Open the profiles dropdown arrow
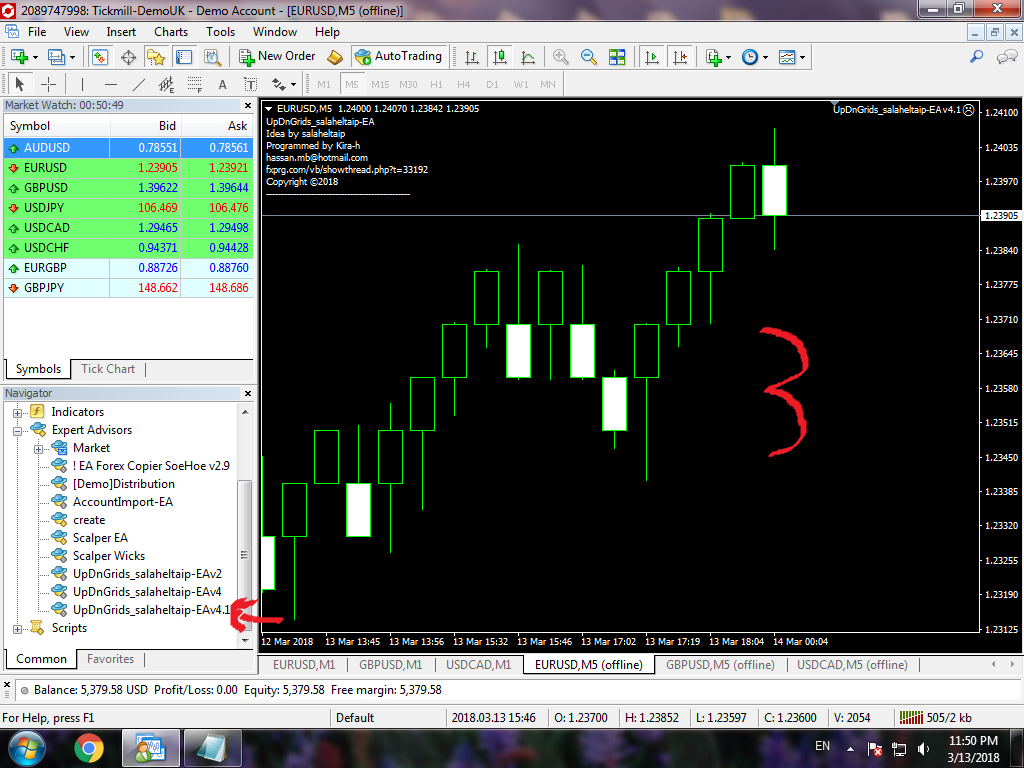This screenshot has height=768, width=1024. (x=72, y=57)
